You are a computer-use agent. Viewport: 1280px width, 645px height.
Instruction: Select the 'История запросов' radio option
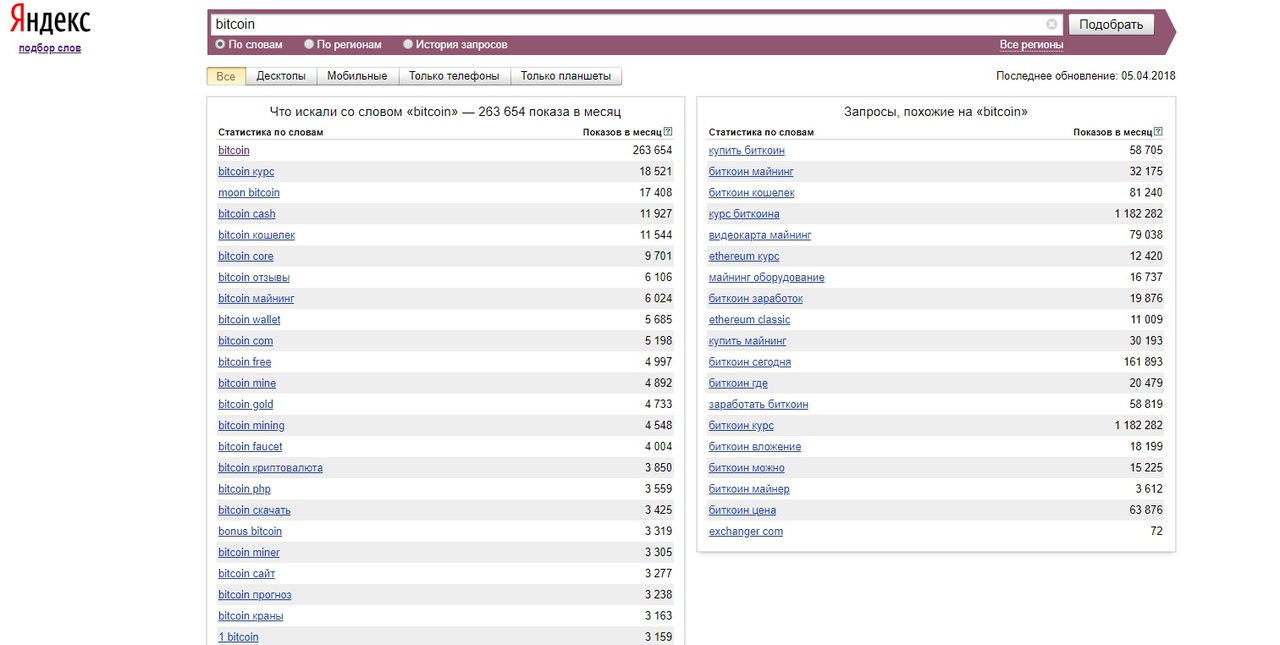coord(408,44)
